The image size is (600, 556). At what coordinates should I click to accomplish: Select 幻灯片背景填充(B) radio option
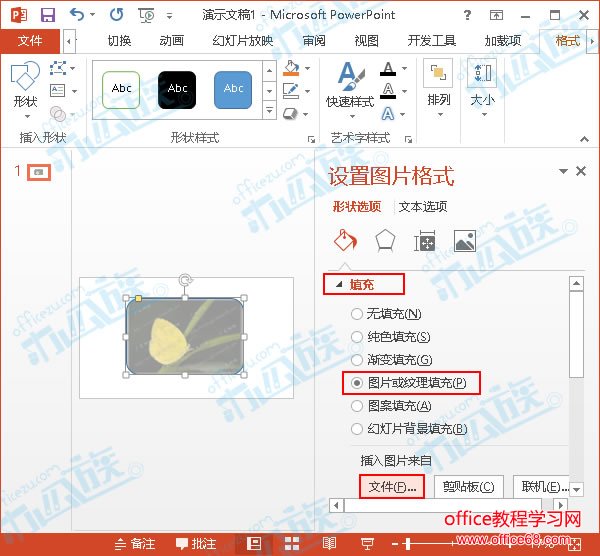tap(409, 429)
